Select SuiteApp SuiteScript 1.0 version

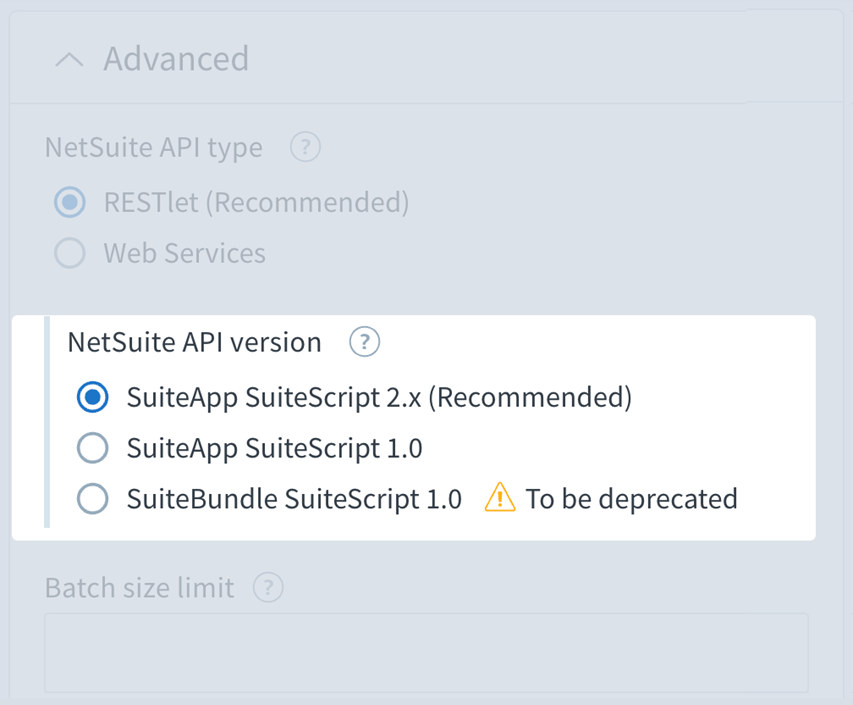point(92,448)
